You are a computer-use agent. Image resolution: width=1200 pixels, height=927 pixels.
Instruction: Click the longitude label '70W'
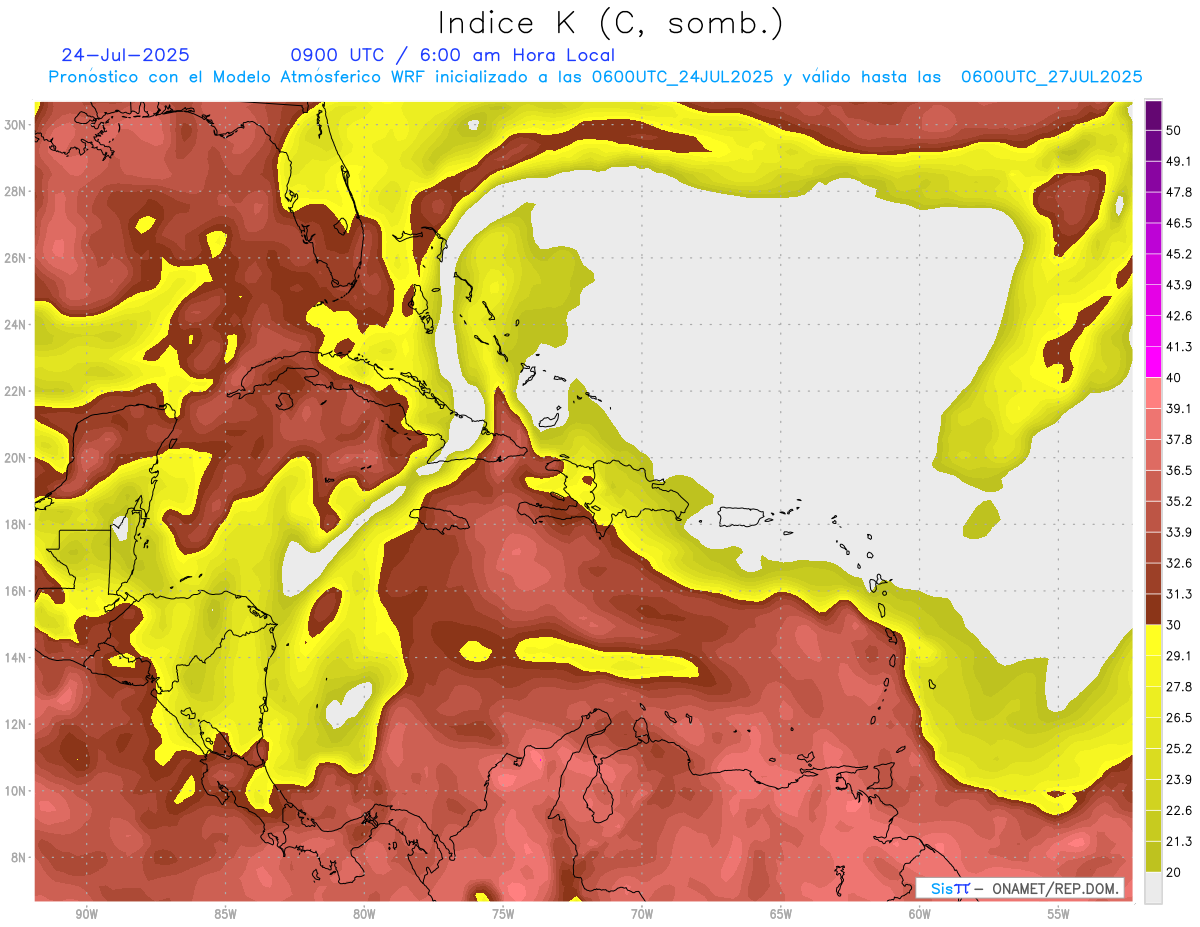point(642,914)
